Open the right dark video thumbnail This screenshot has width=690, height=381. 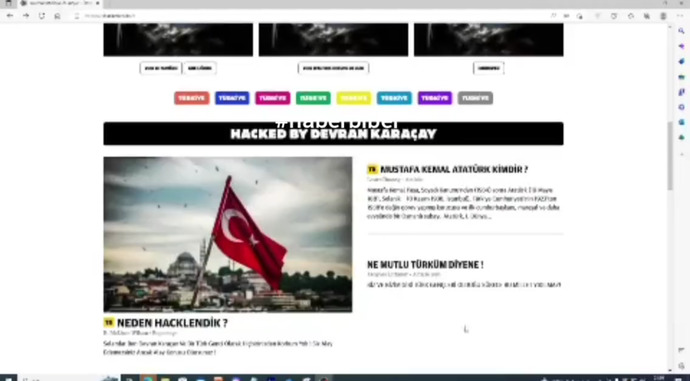click(488, 40)
